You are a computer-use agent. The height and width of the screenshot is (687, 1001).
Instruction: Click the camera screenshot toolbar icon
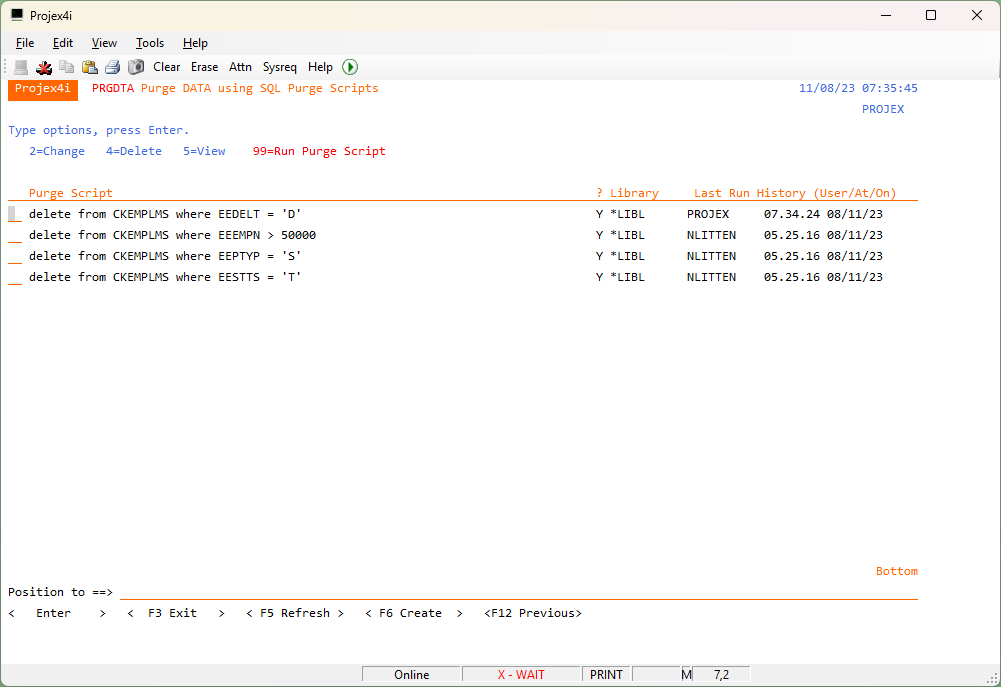135,67
